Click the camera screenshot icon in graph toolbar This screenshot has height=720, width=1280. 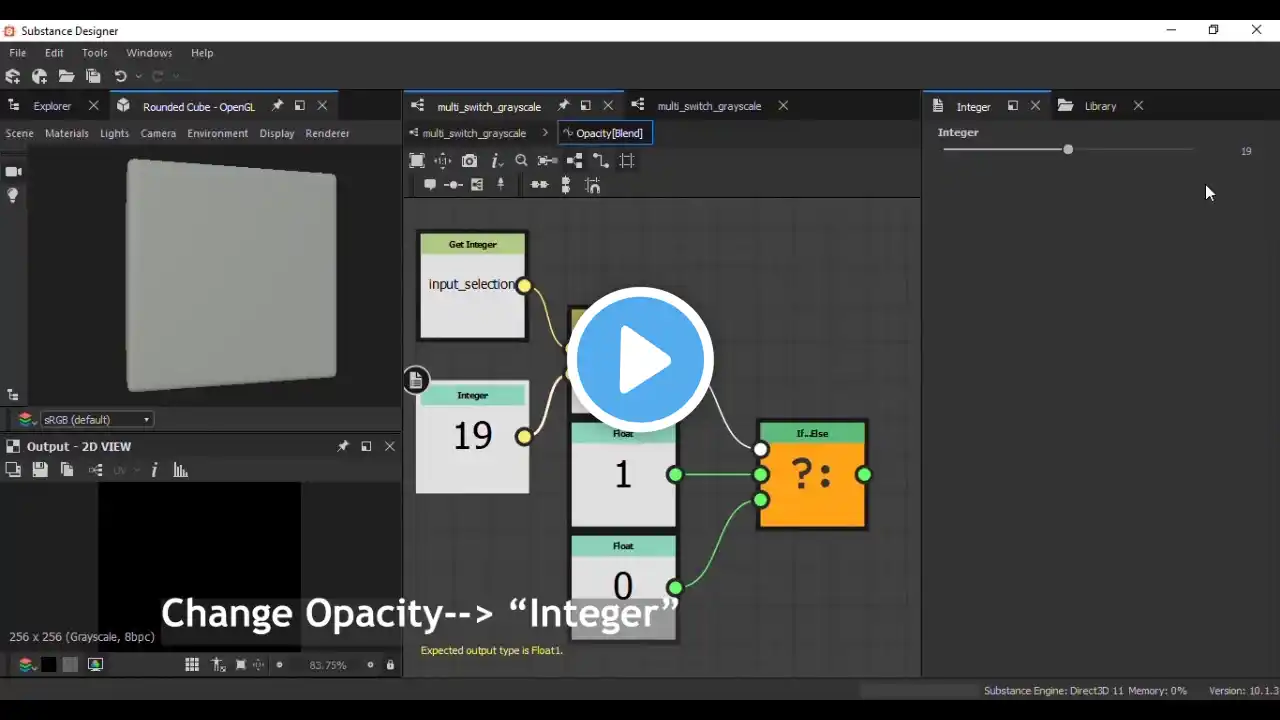click(x=469, y=161)
